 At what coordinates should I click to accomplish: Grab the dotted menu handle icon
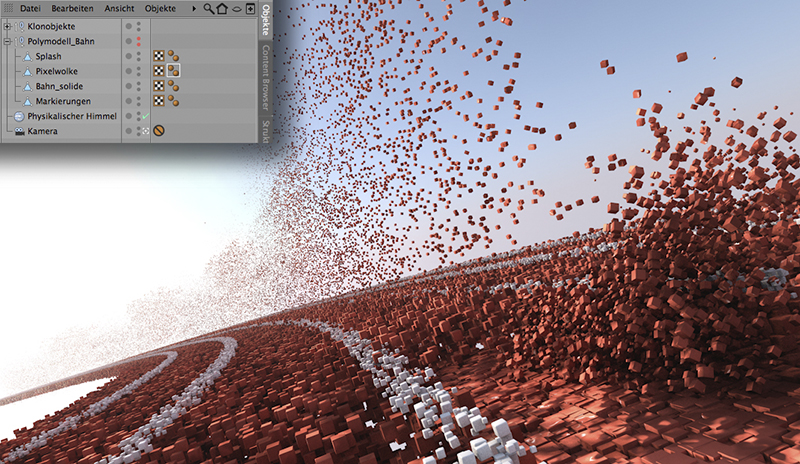point(8,8)
